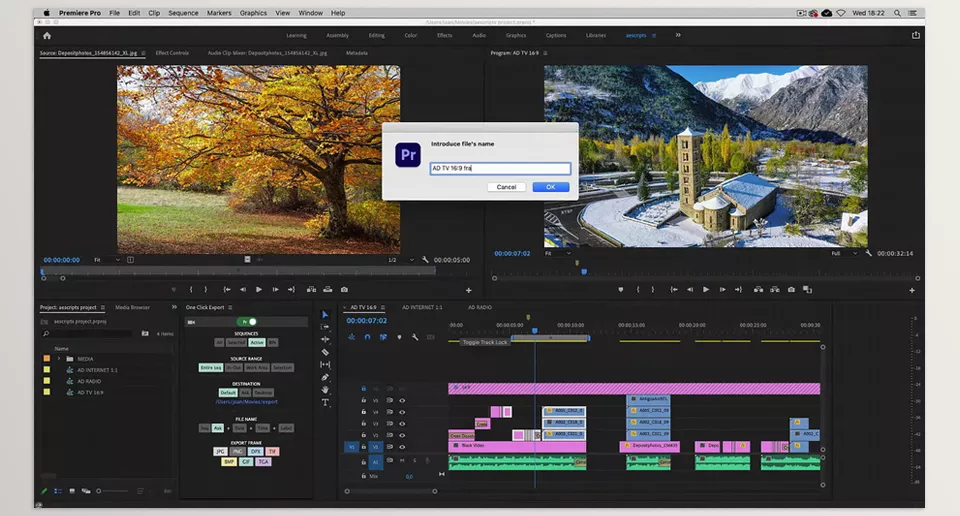Solo the A1 audio track

pyautogui.click(x=414, y=460)
